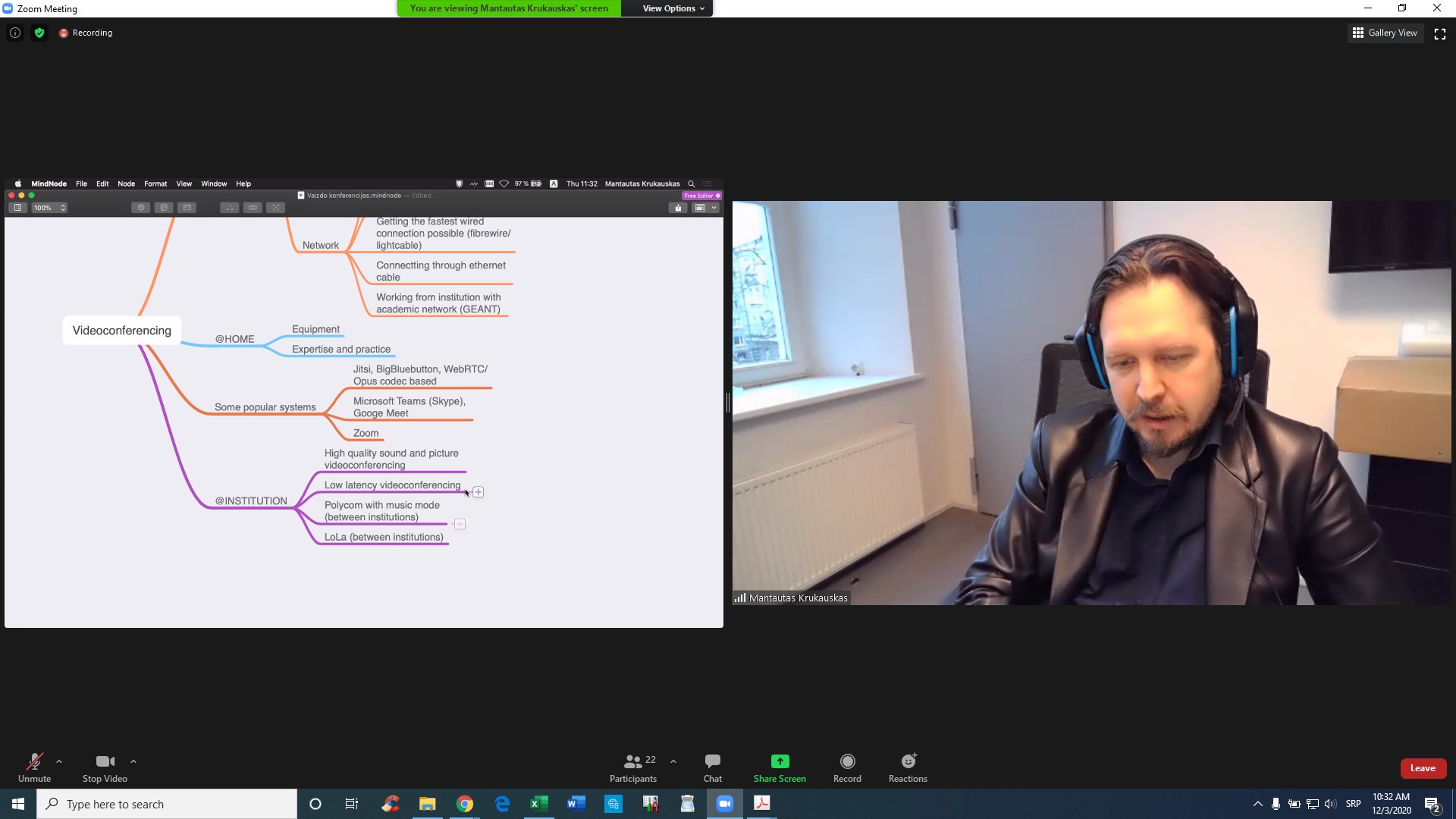Adjust the 100% zoom stepper

(x=63, y=208)
